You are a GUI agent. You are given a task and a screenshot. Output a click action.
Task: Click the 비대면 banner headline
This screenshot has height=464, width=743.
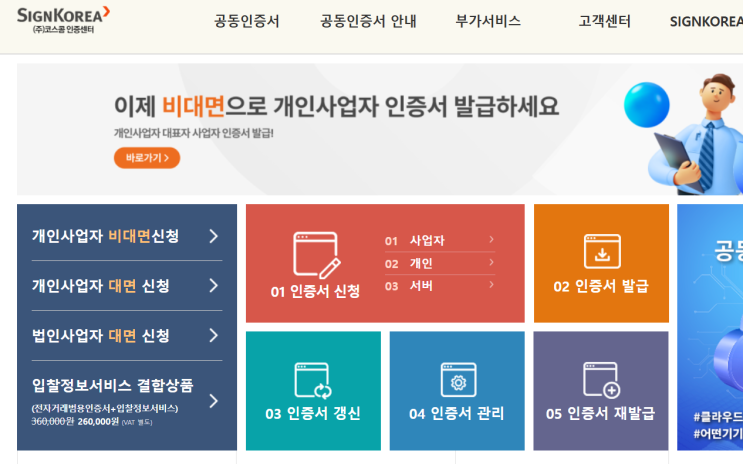(x=336, y=106)
